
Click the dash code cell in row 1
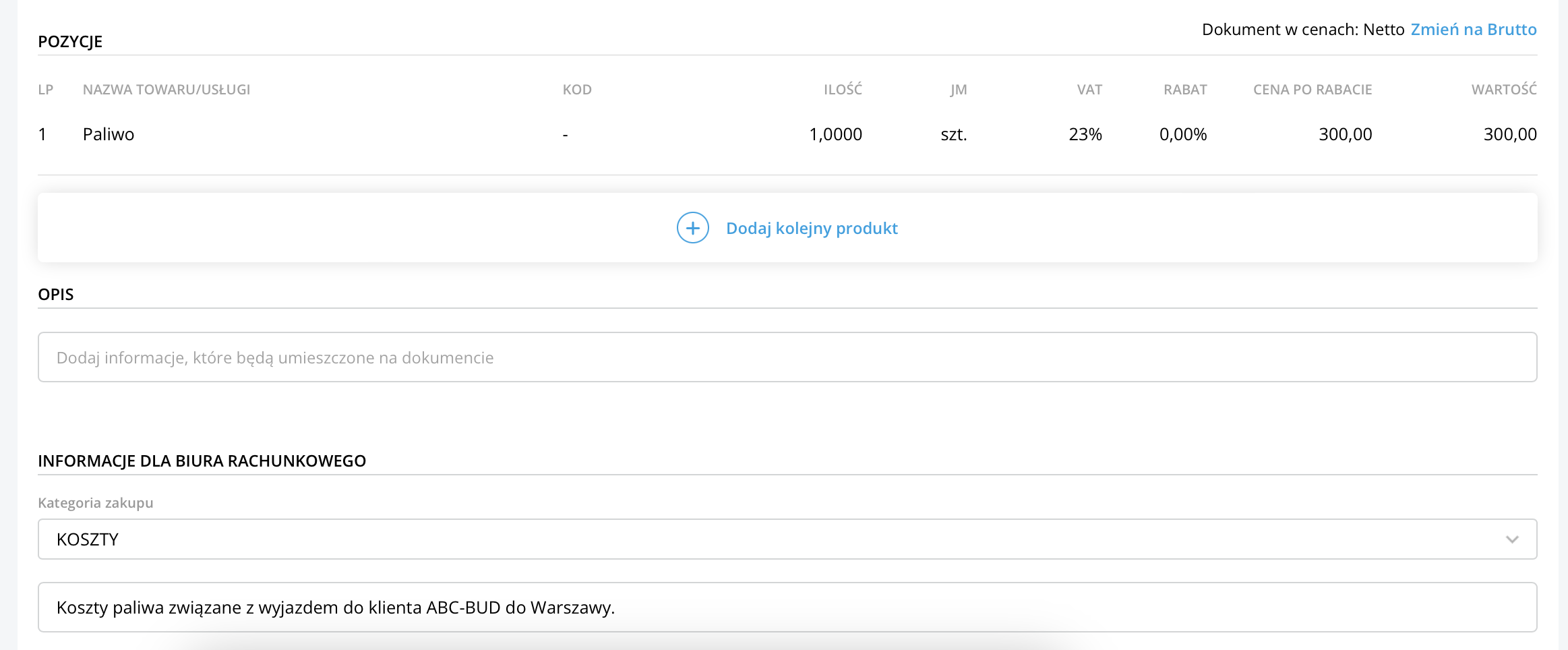tap(566, 135)
